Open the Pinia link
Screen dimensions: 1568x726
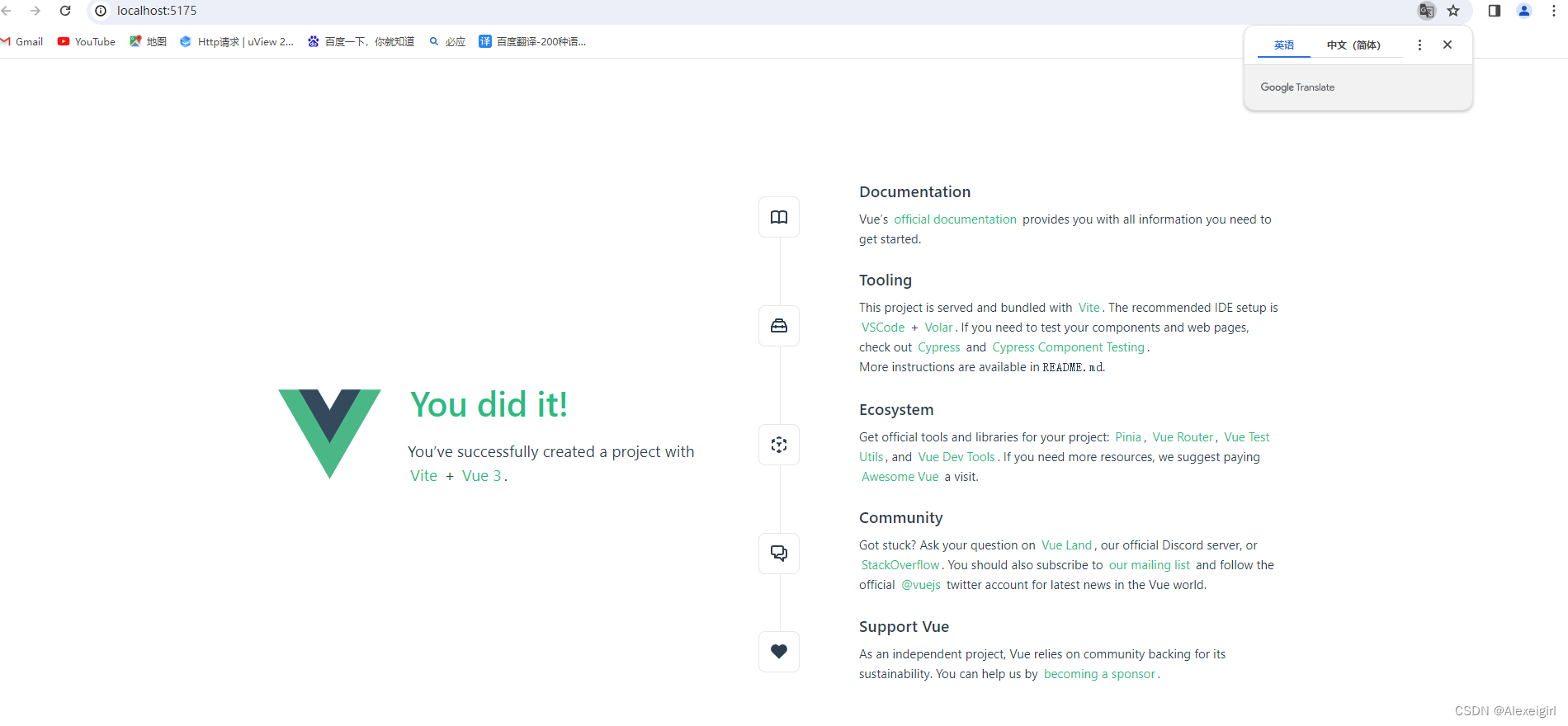1128,437
